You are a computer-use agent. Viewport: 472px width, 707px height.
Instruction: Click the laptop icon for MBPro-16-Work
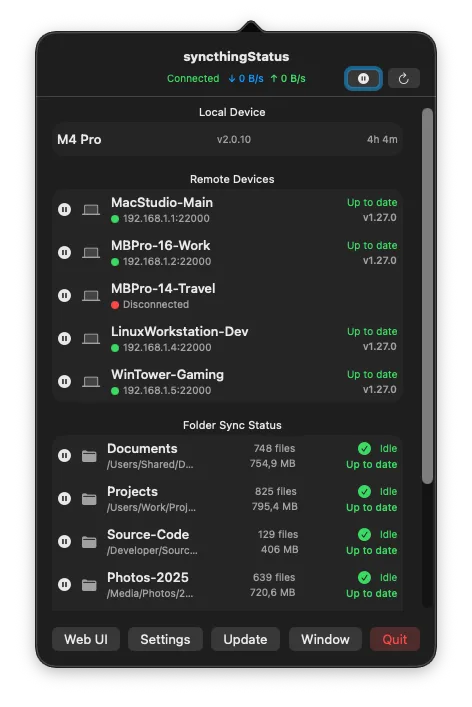coord(91,252)
